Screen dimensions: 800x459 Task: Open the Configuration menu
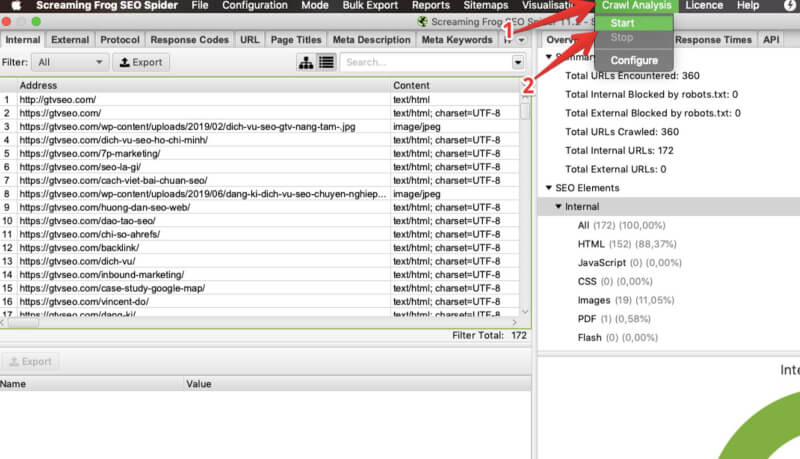pyautogui.click(x=255, y=6)
